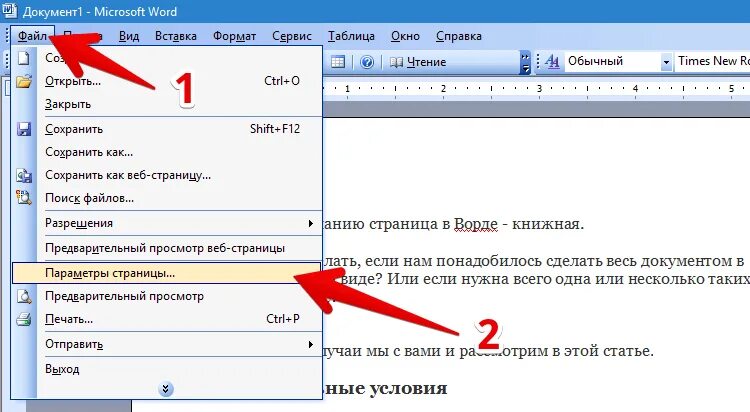Expand the full File menu chevron
The height and width of the screenshot is (412, 750).
tap(165, 389)
